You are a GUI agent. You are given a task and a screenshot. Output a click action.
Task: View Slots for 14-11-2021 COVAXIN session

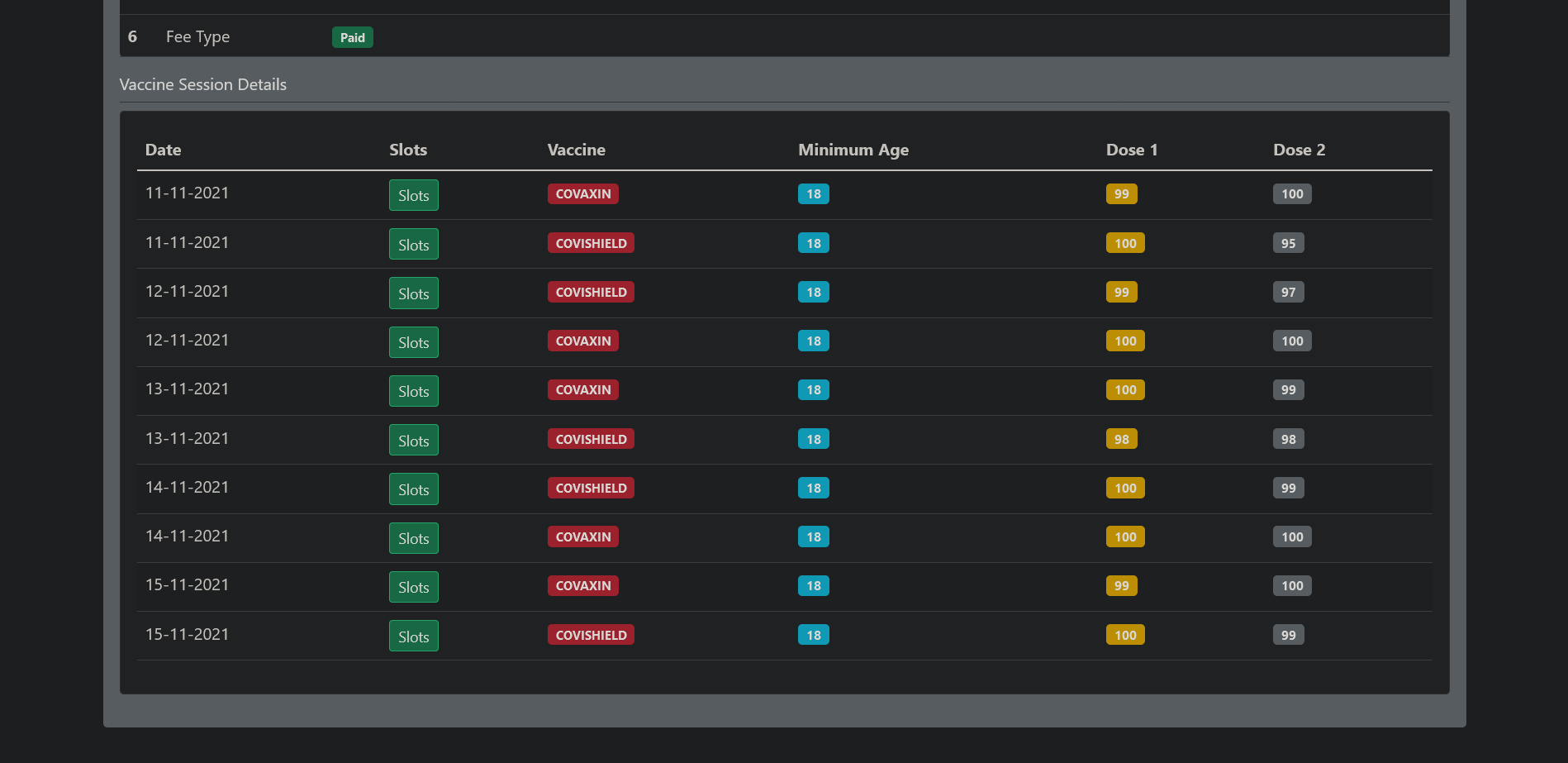point(414,538)
